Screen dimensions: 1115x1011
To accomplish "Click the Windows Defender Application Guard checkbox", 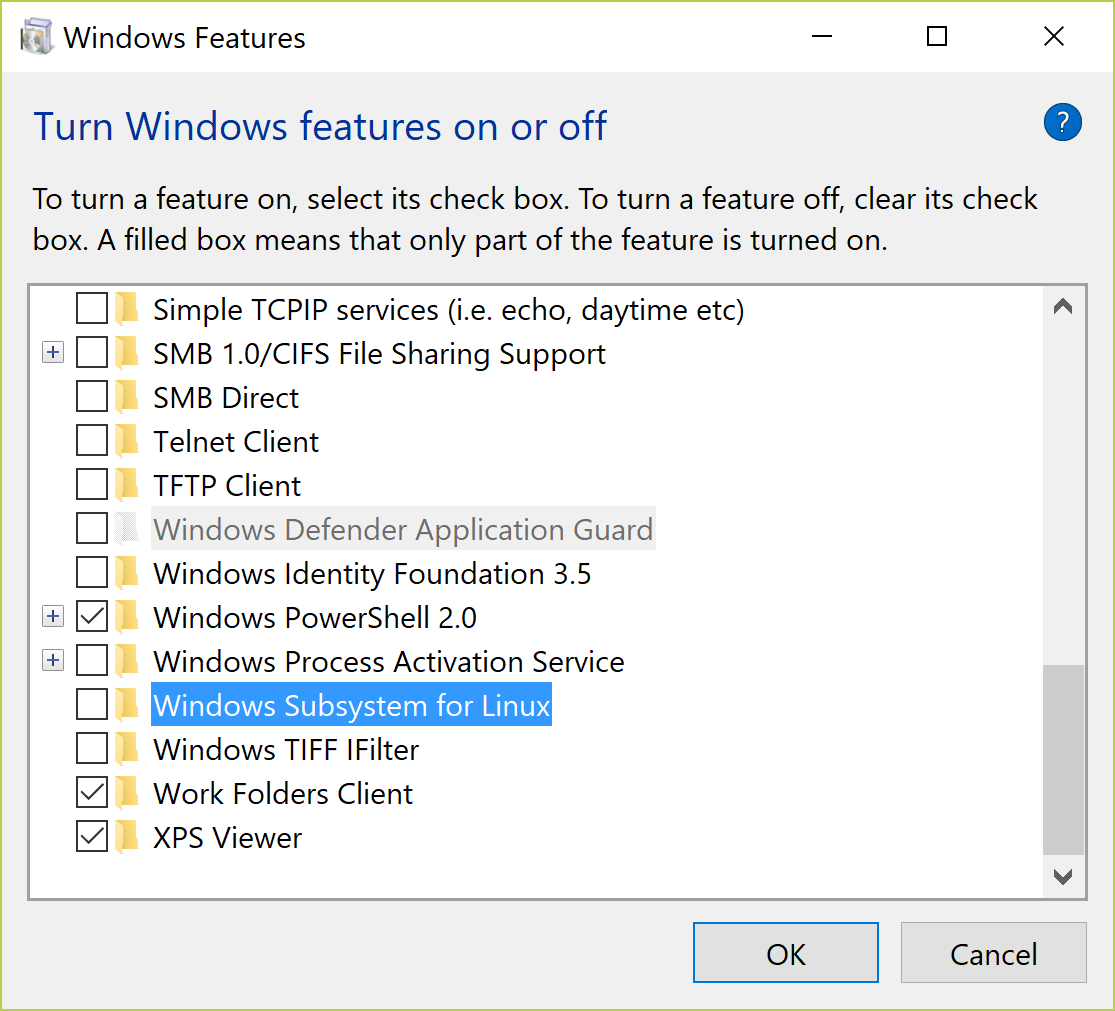I will click(x=92, y=528).
